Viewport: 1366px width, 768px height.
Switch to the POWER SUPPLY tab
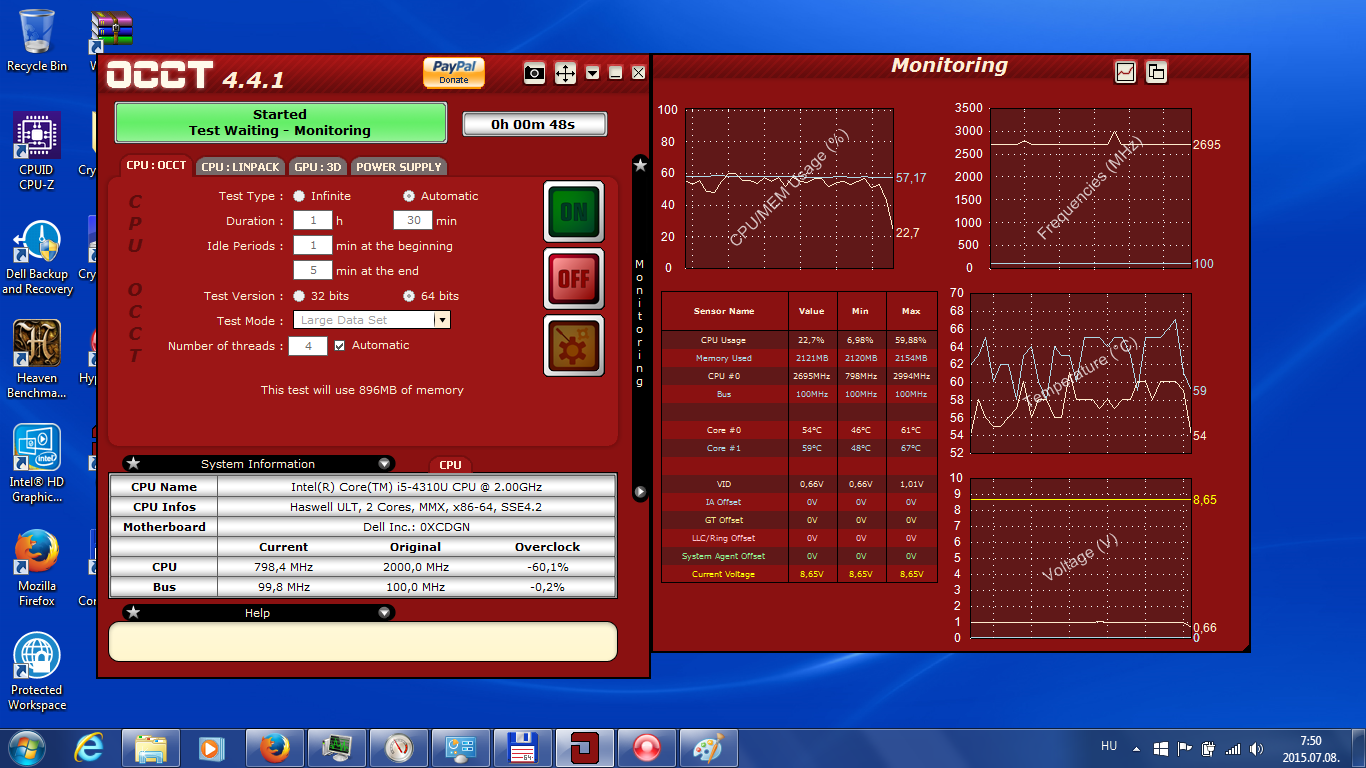point(398,167)
